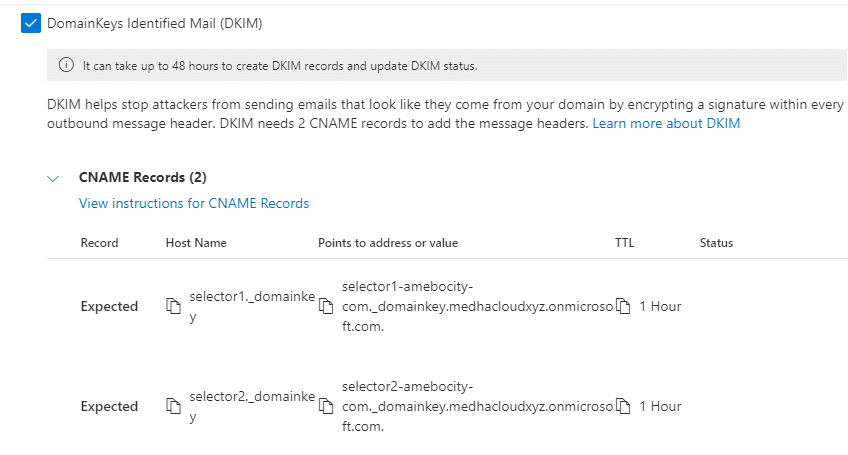Copy the selector2-amebocity points-to value
The image size is (848, 455).
(x=325, y=406)
